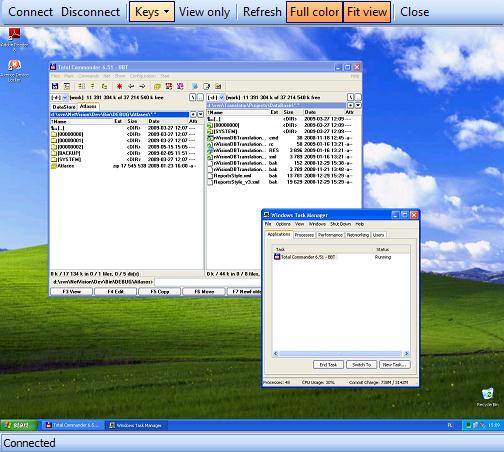Select ReportsStyle_v3.xml bak file in right pane

point(279,182)
